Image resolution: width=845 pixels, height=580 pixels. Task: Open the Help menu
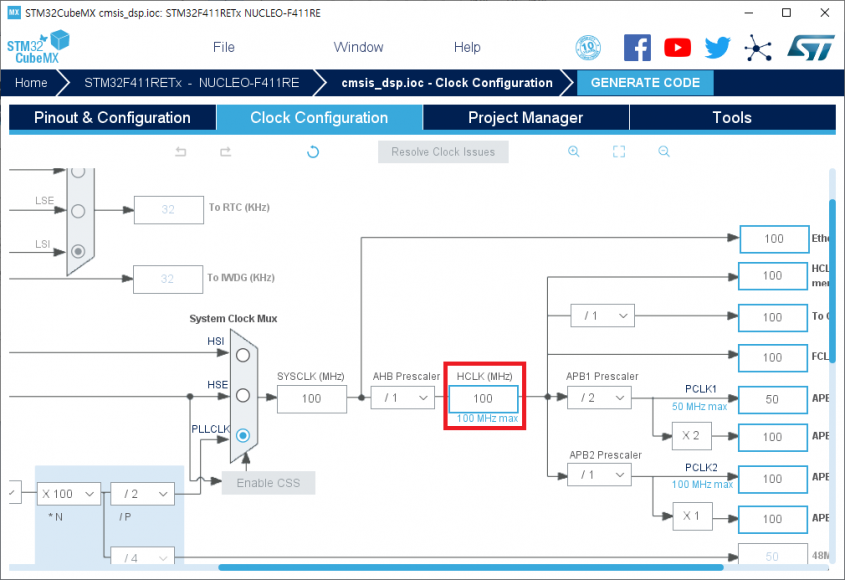pos(467,47)
